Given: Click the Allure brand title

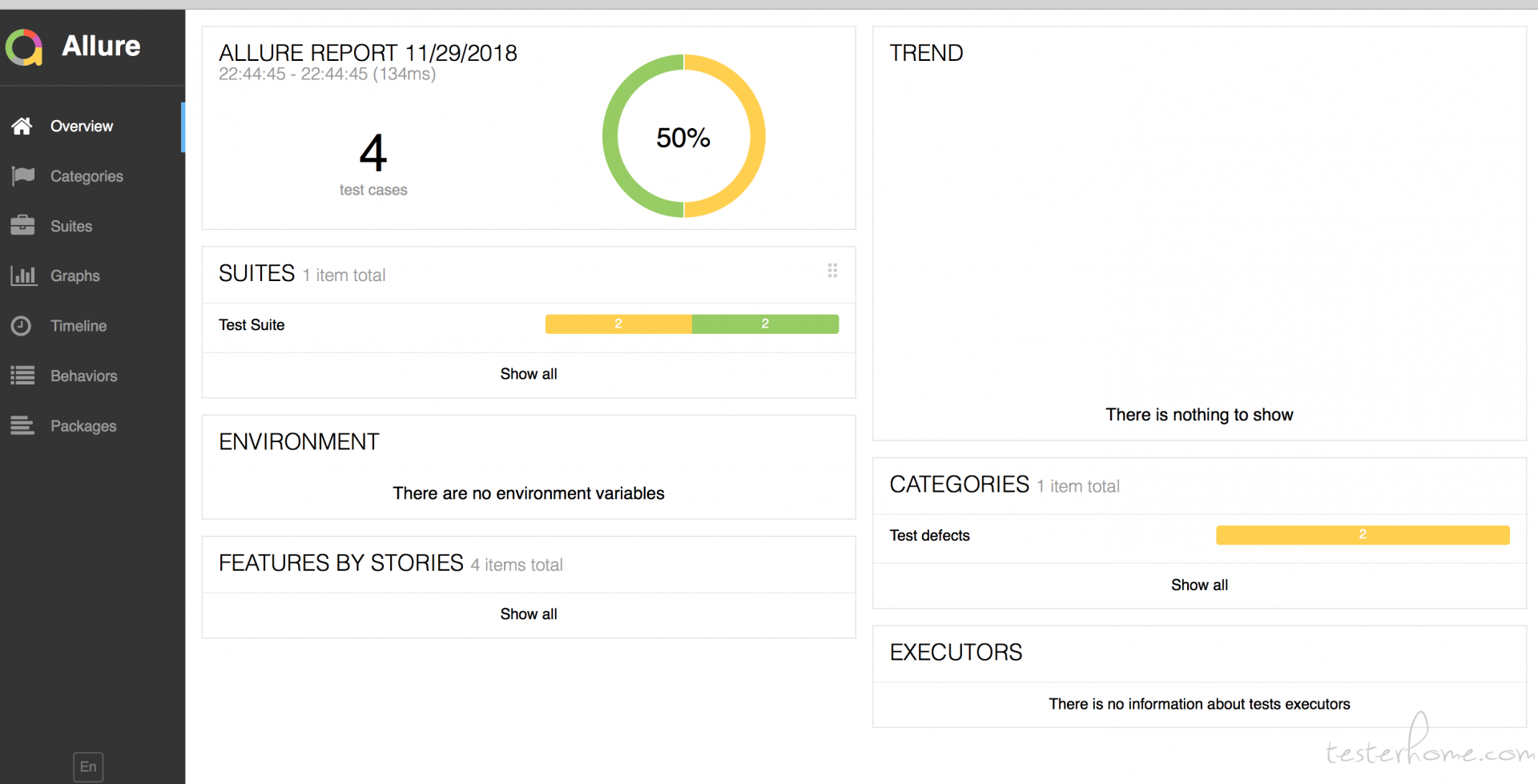Looking at the screenshot, I should click(x=101, y=46).
